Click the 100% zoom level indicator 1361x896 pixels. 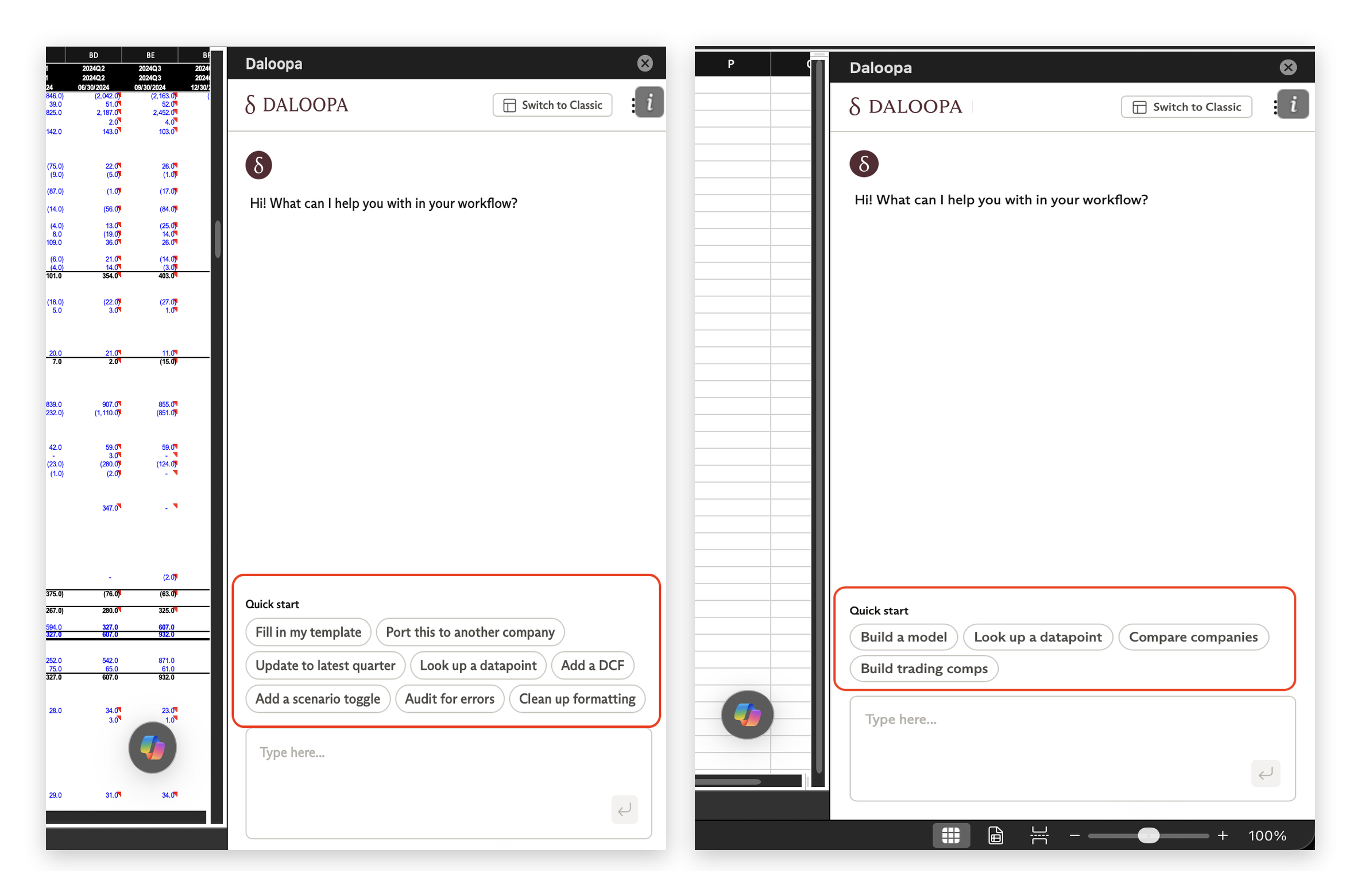point(1267,836)
